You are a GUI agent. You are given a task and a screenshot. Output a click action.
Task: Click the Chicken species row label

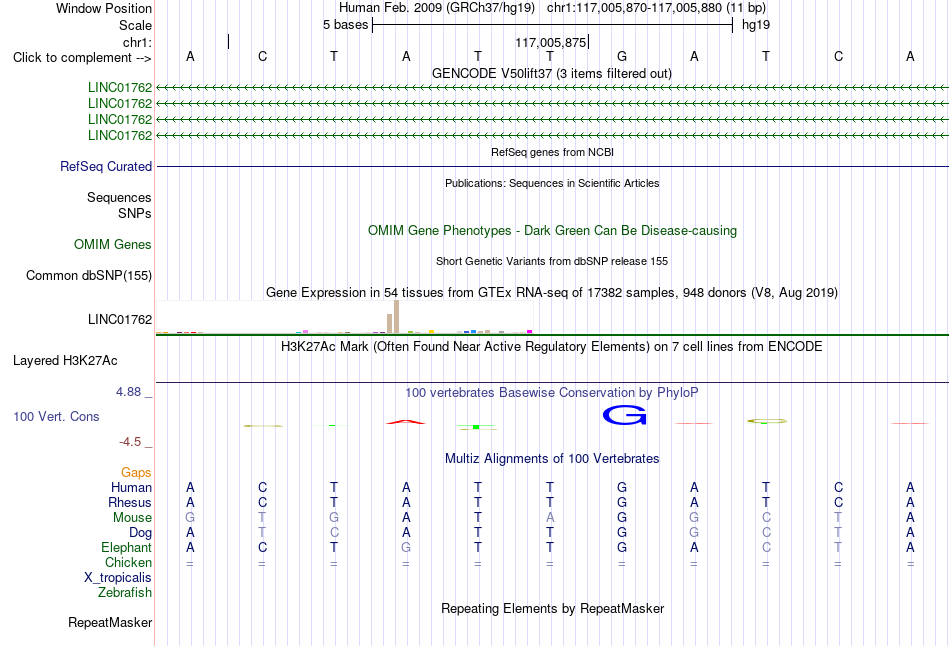pos(128,562)
